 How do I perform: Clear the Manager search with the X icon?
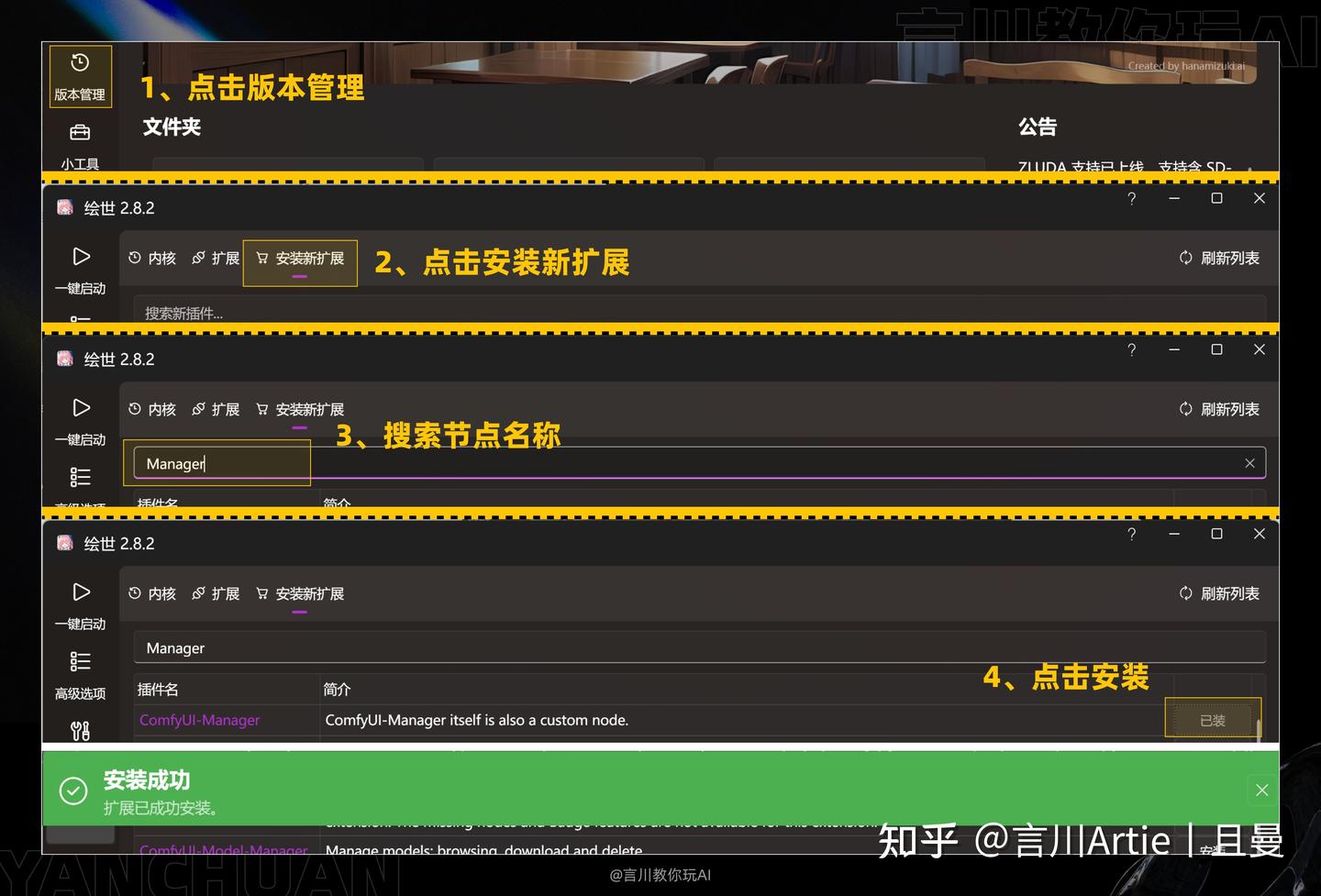point(1249,463)
